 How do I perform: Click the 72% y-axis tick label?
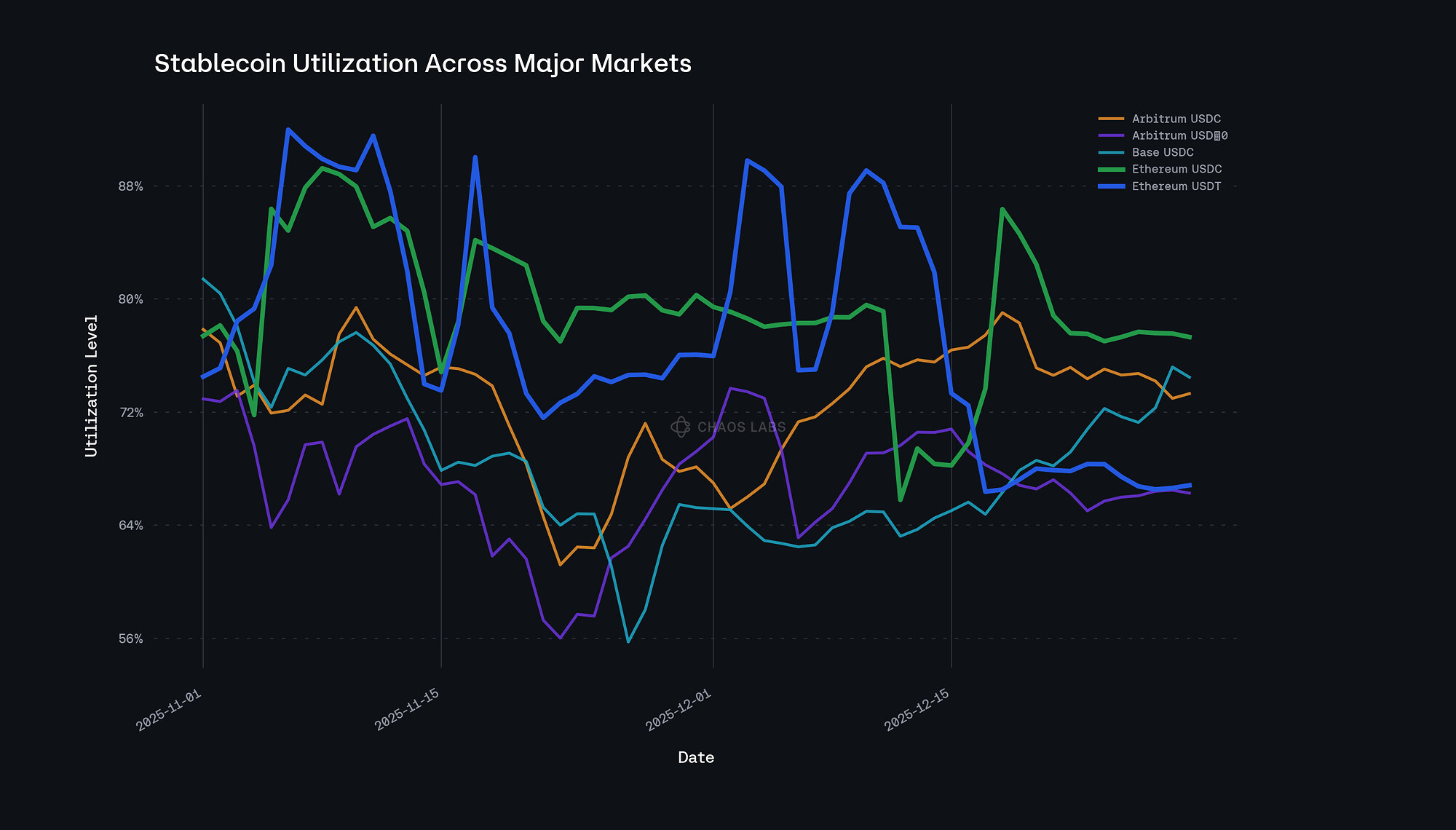pos(130,413)
